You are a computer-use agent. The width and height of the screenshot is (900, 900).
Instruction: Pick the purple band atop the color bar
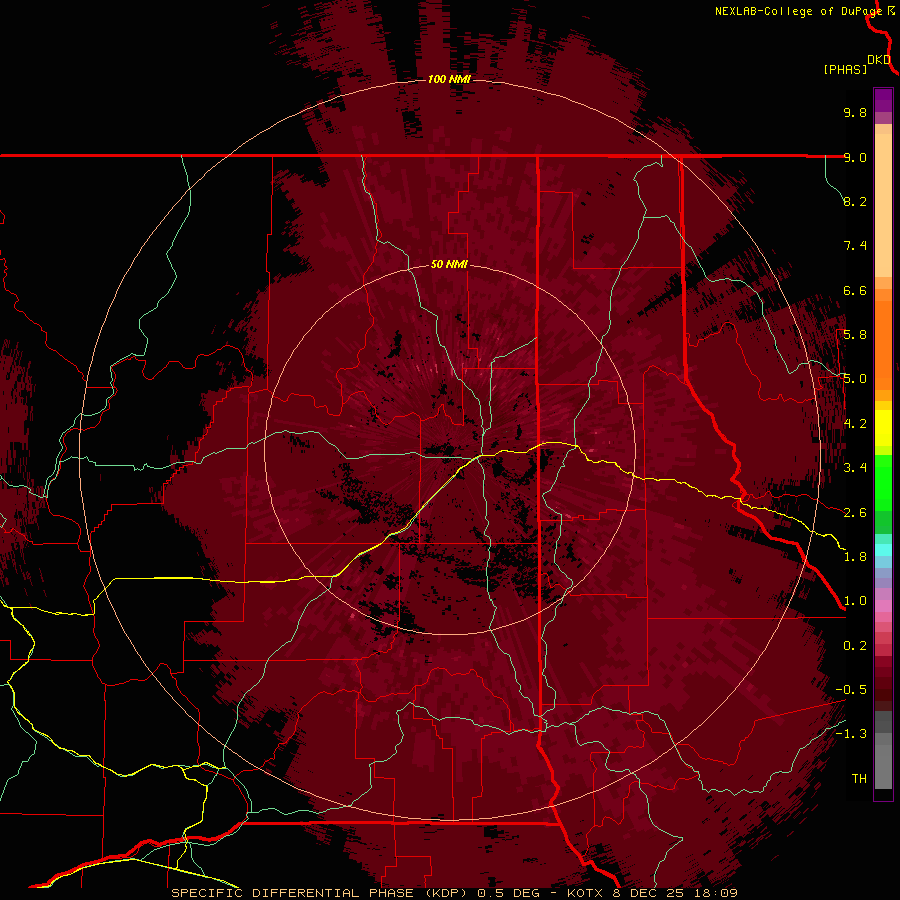[883, 100]
